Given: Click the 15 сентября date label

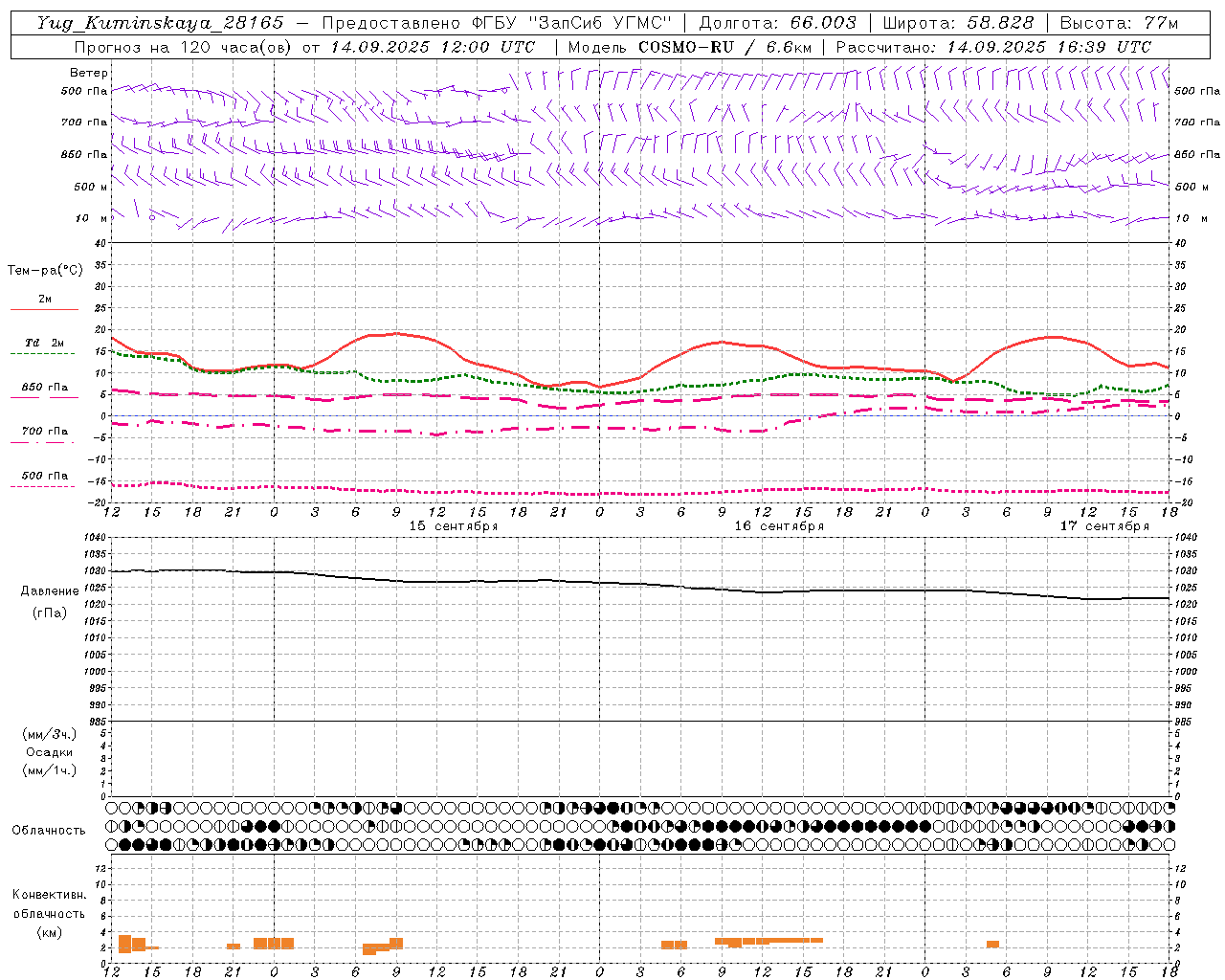Looking at the screenshot, I should click(x=454, y=526).
